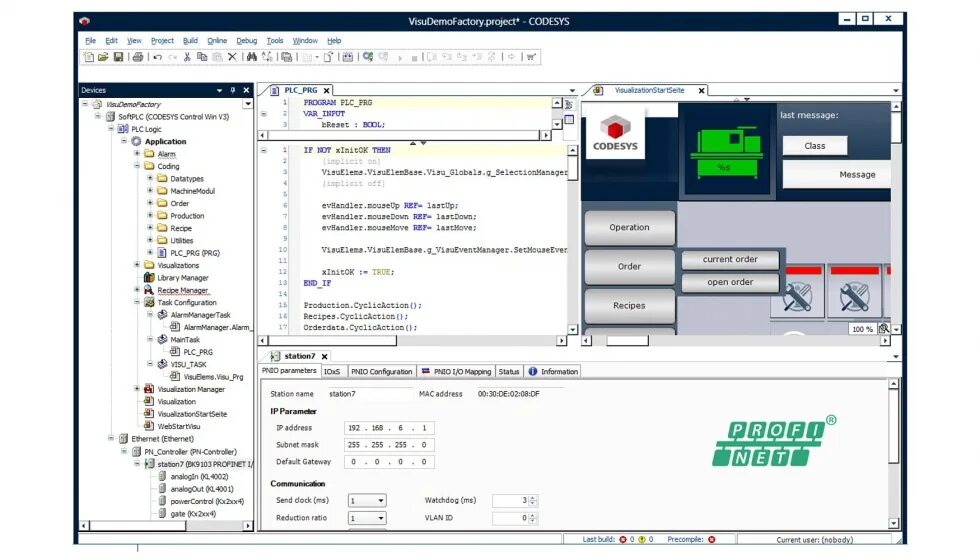Open the Reduction ratio dropdown

tap(381, 518)
